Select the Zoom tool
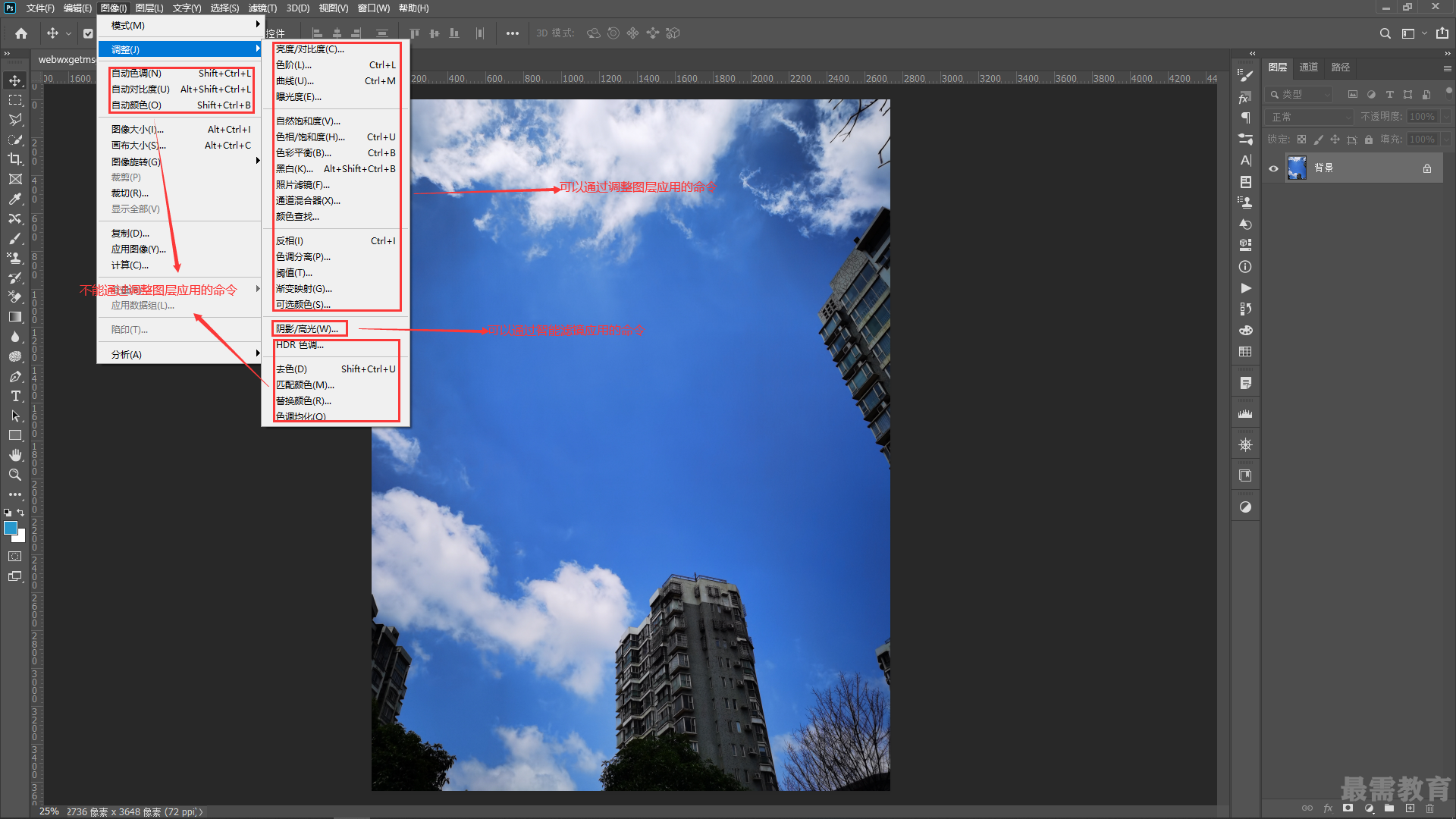Viewport: 1456px width, 819px height. [x=15, y=475]
